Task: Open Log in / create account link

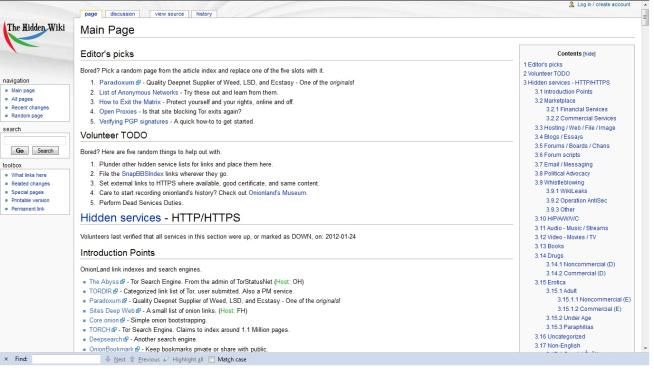Action: 604,4
